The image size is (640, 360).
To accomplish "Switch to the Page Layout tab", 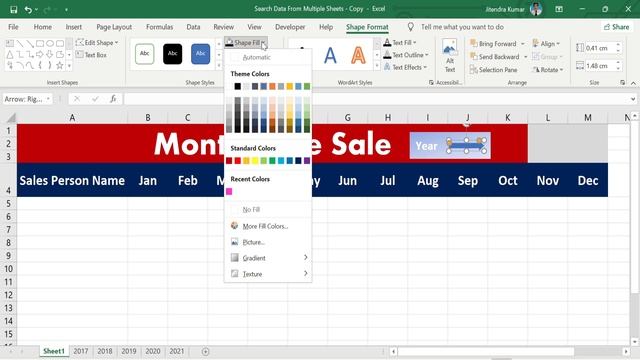I will (114, 27).
